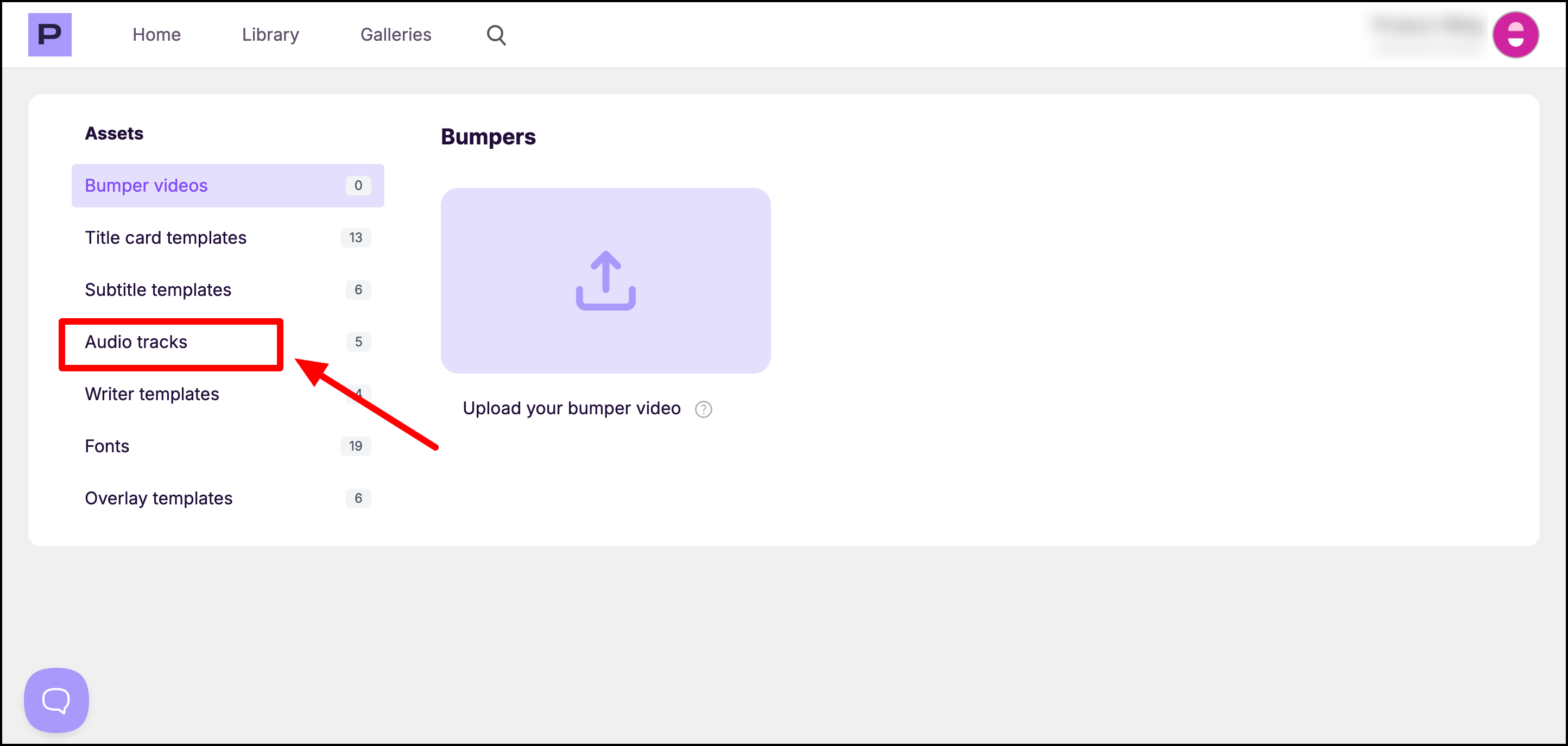This screenshot has width=1568, height=746.
Task: Click the pink user avatar icon
Action: coord(1515,35)
